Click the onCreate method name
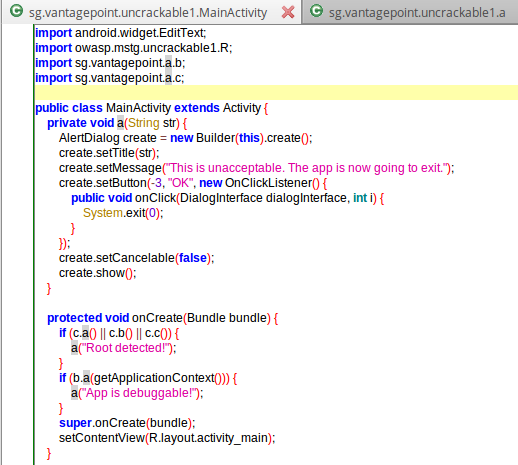Viewport: 518px width, 465px height. coord(157,318)
